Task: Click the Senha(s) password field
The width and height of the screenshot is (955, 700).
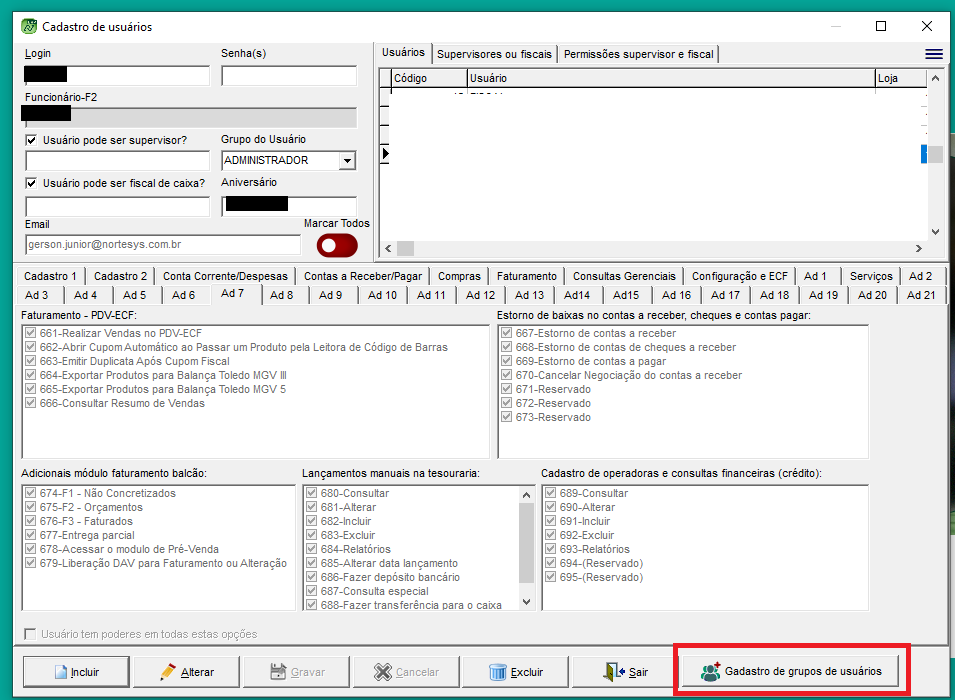Action: tap(288, 76)
